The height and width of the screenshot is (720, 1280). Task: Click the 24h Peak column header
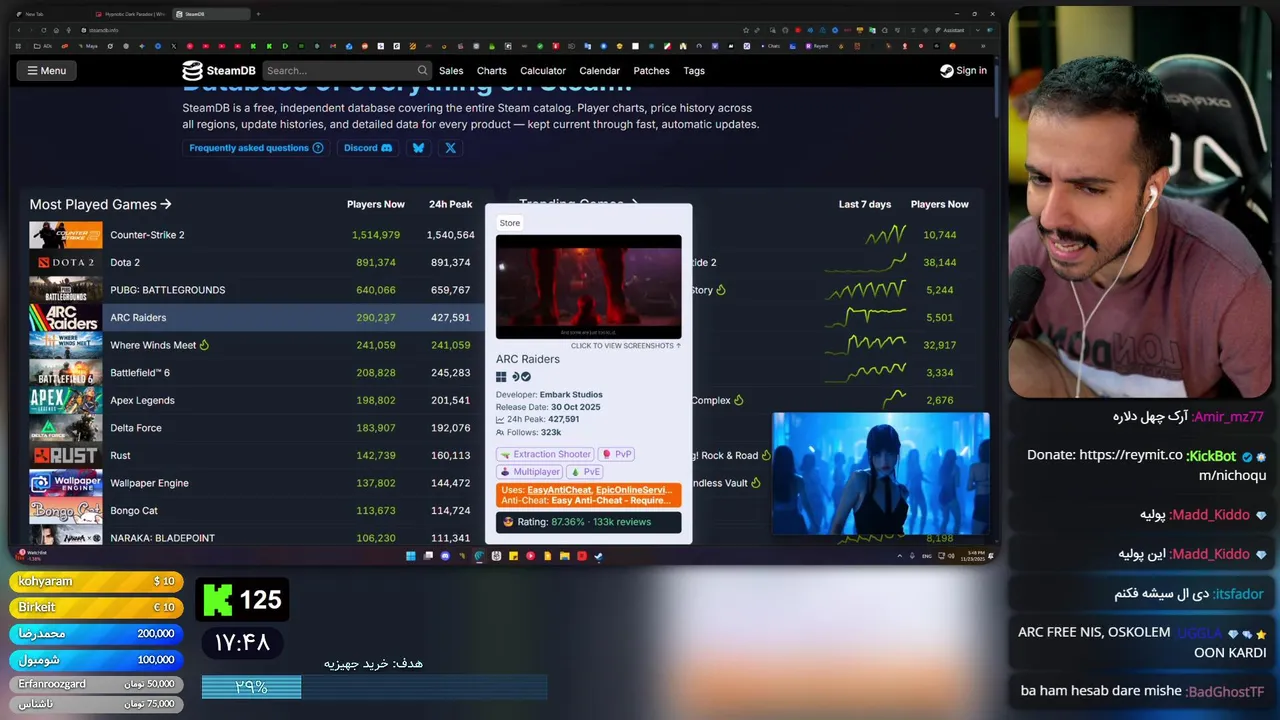click(450, 204)
